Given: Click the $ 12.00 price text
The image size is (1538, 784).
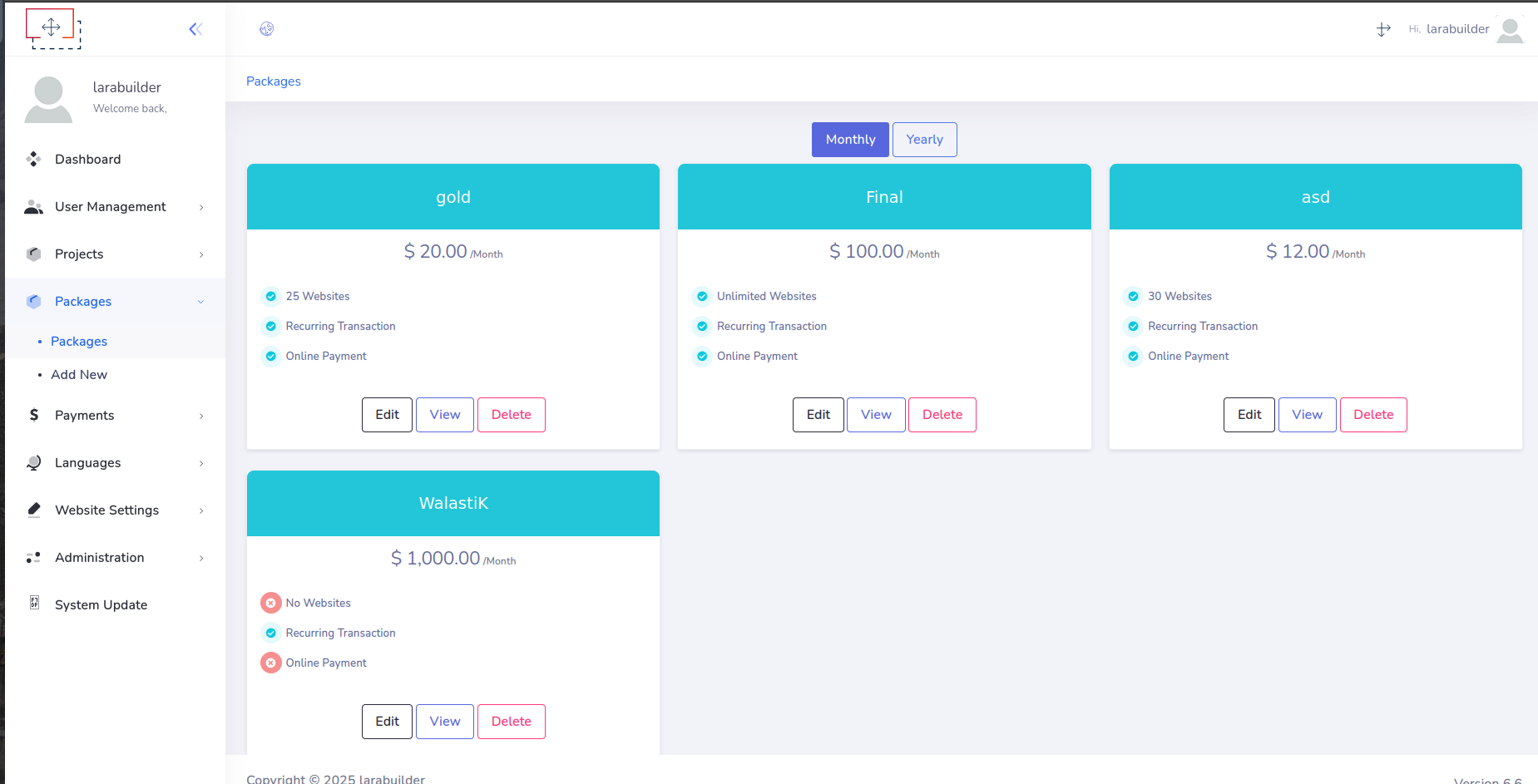Looking at the screenshot, I should pos(1298,251).
